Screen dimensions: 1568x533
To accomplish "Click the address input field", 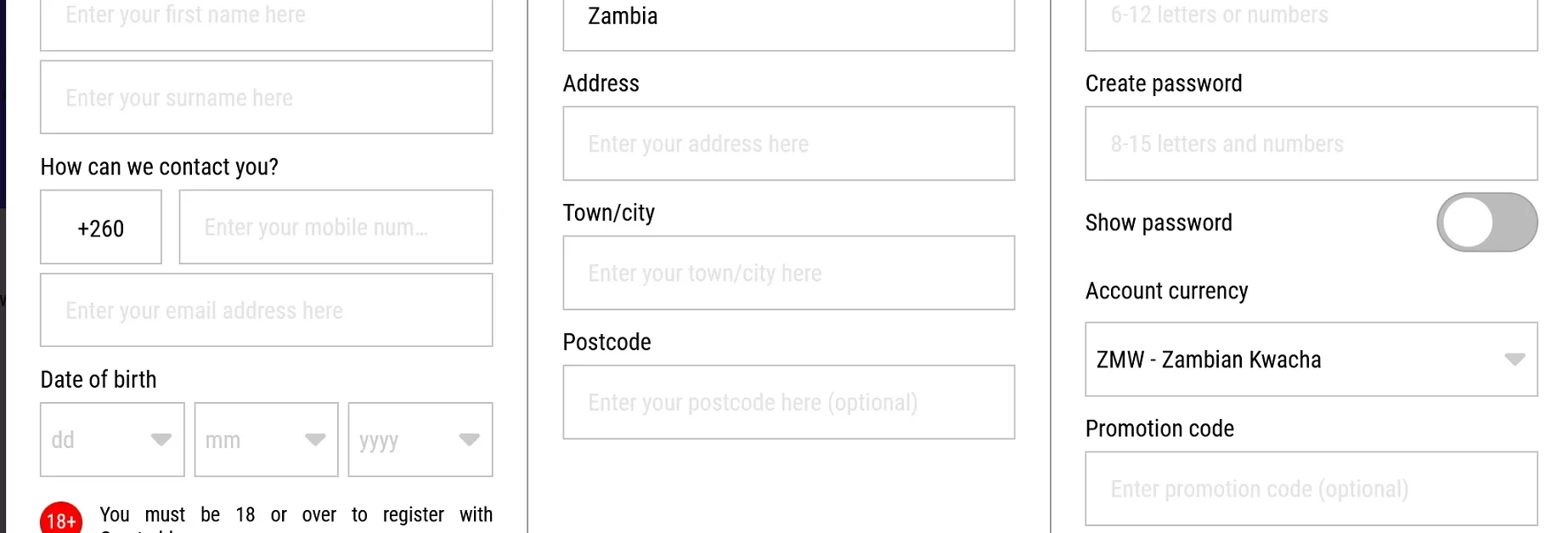I will pyautogui.click(x=788, y=144).
